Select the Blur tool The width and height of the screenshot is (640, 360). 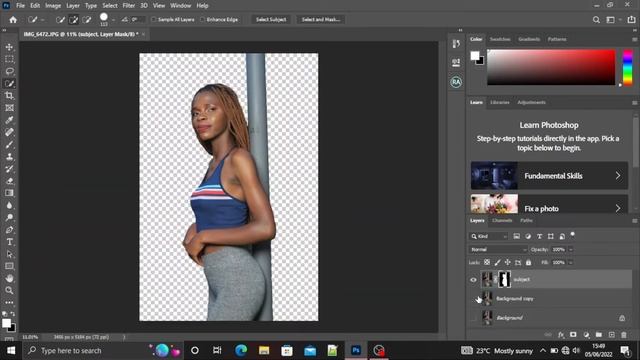9,205
